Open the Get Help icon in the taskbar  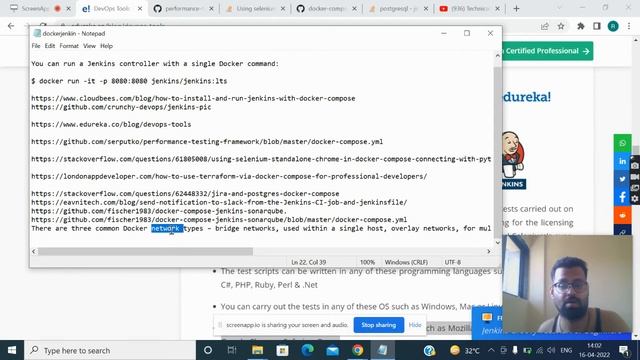coord(429,350)
